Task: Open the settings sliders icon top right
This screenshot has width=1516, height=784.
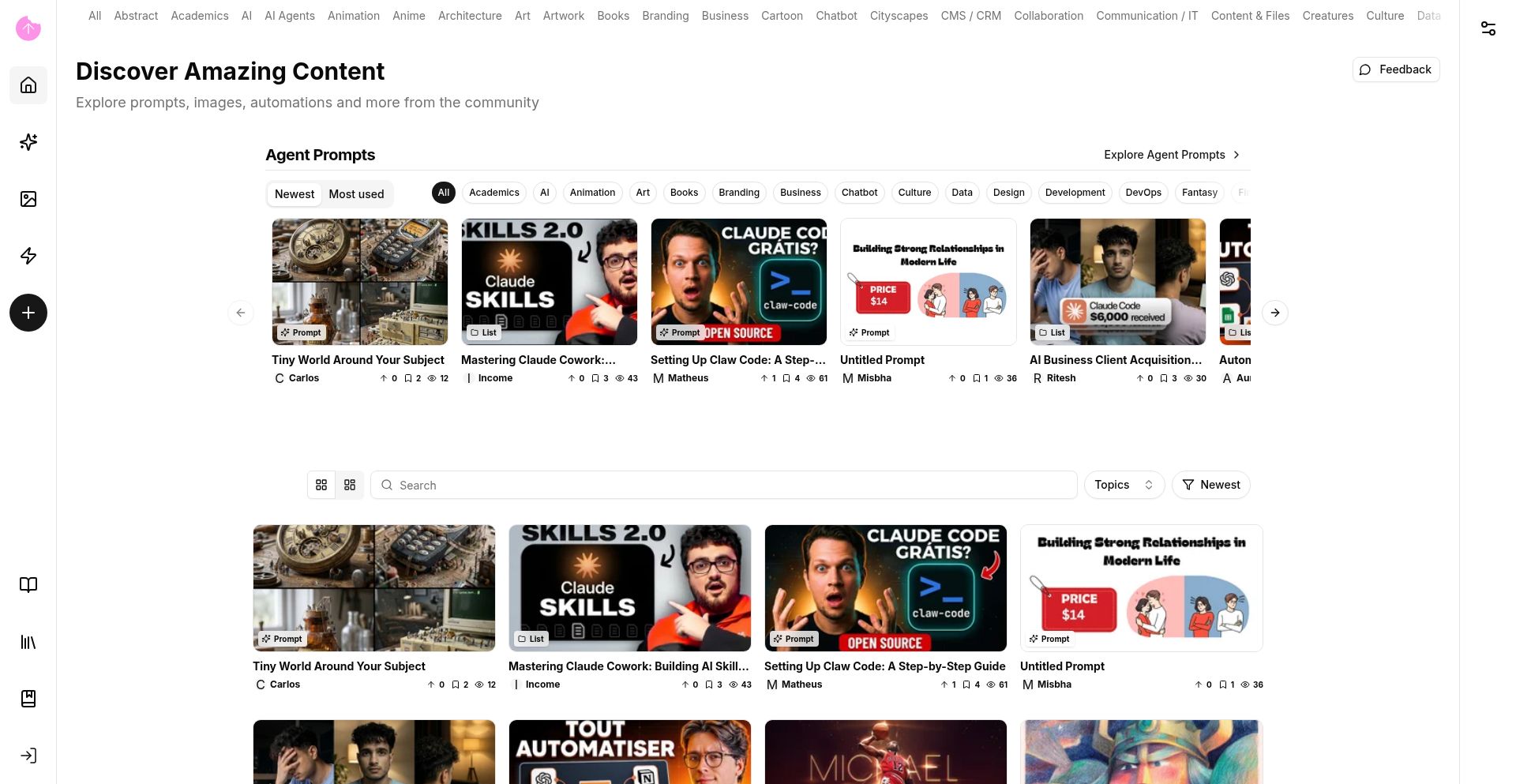Action: click(x=1488, y=28)
